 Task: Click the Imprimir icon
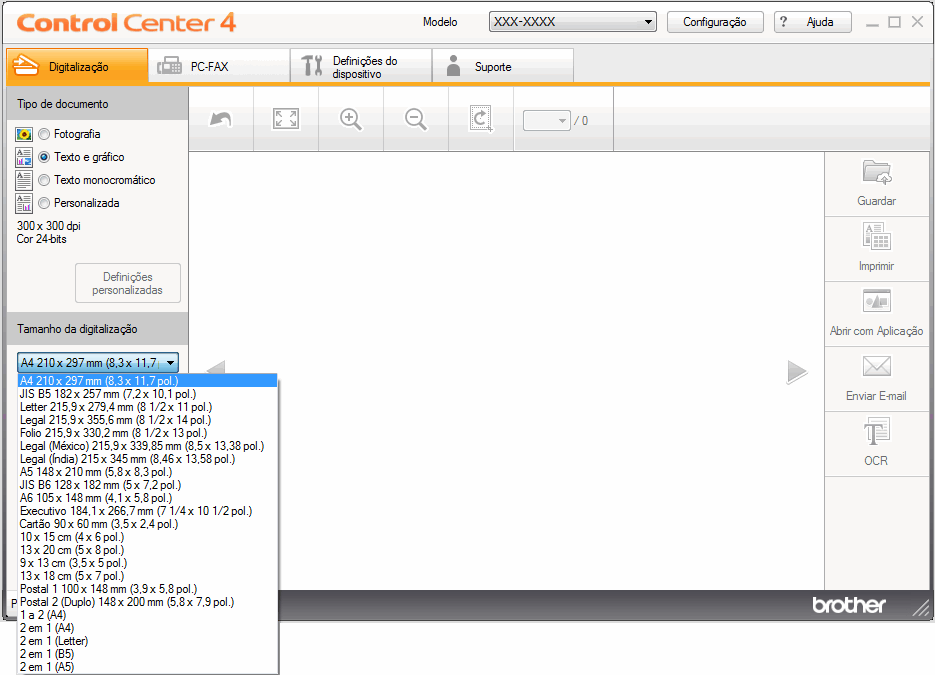click(877, 236)
